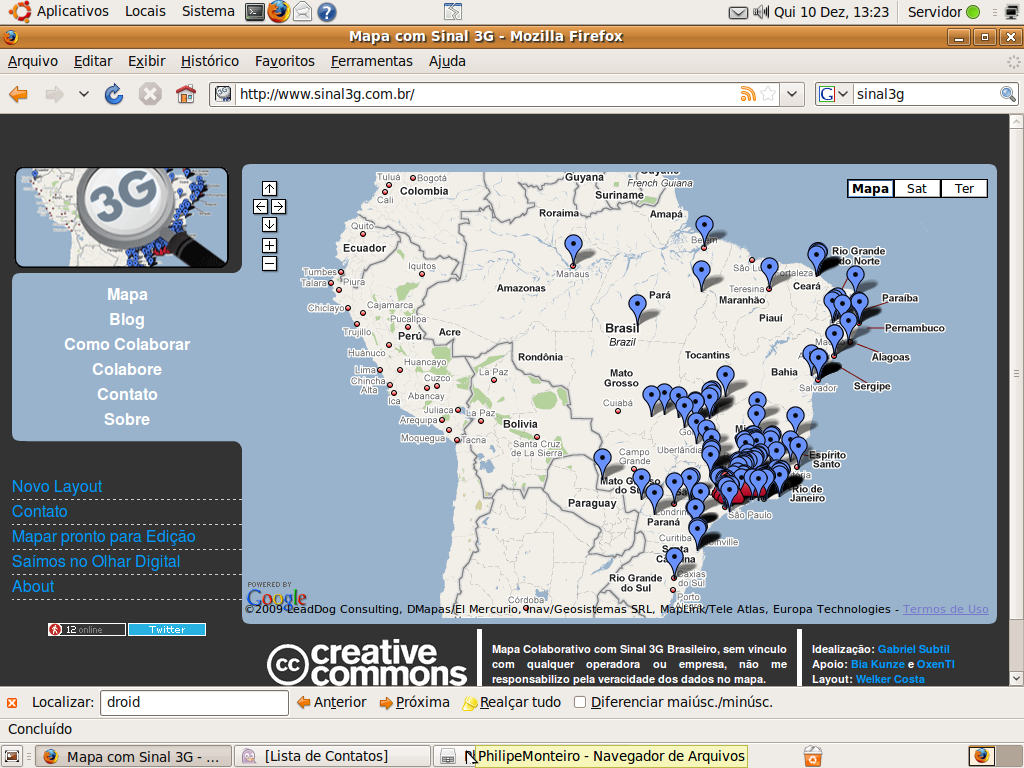Image resolution: width=1024 pixels, height=768 pixels.
Task: Open the Exibir menu
Action: (x=146, y=61)
